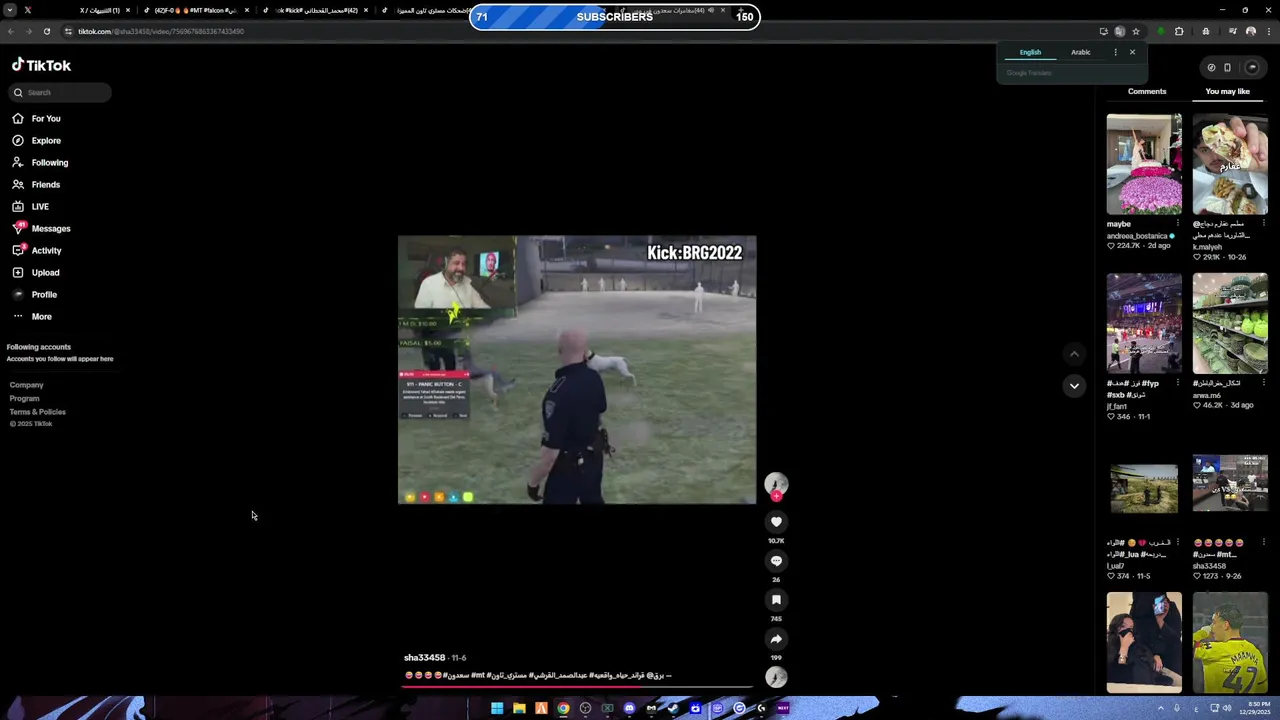Screen dimensions: 1280x720
Task: Go back in browser history
Action: click(x=11, y=31)
